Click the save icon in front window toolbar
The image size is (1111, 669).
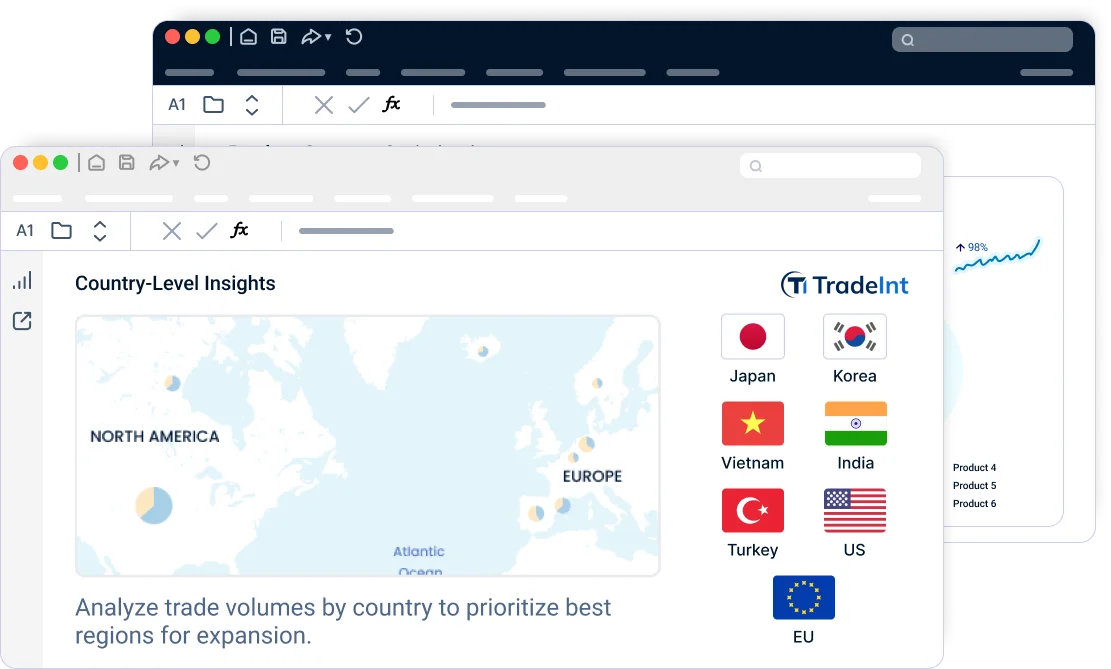click(127, 163)
